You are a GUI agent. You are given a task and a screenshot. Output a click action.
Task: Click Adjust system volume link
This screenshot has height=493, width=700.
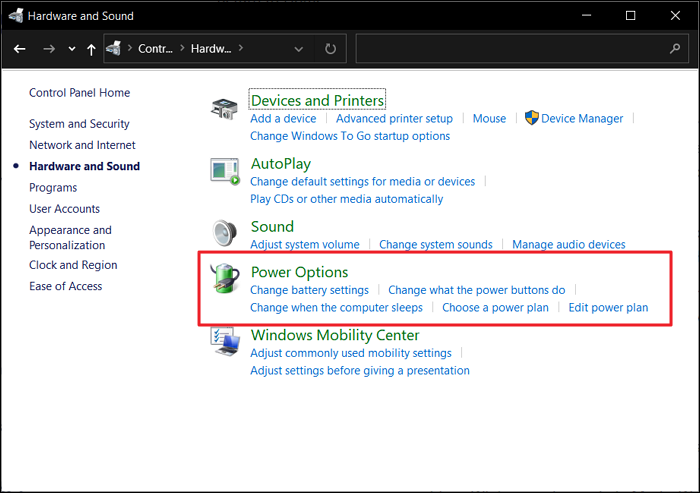[304, 244]
